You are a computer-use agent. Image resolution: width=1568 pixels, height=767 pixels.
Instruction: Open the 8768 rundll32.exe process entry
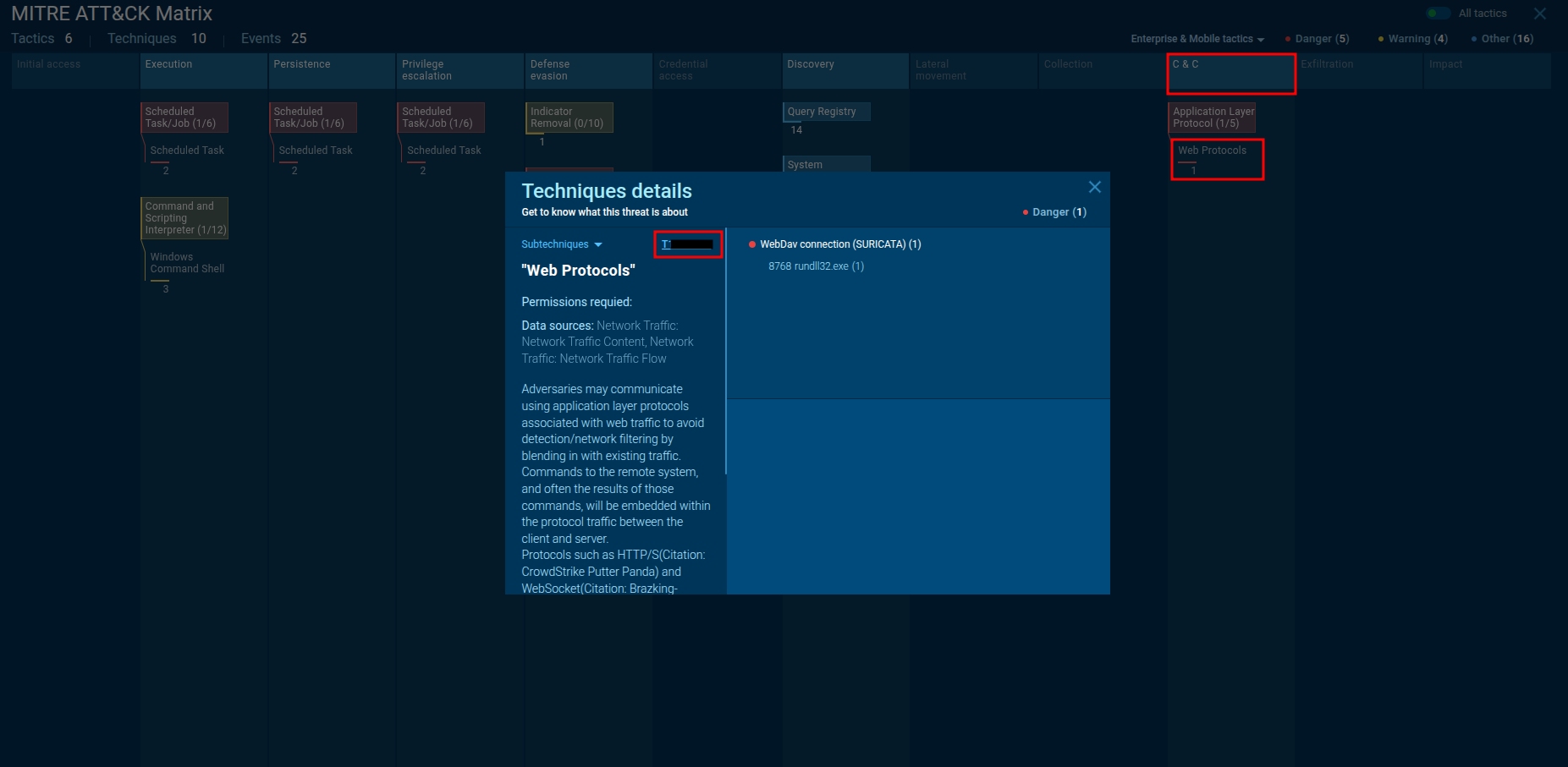click(816, 266)
